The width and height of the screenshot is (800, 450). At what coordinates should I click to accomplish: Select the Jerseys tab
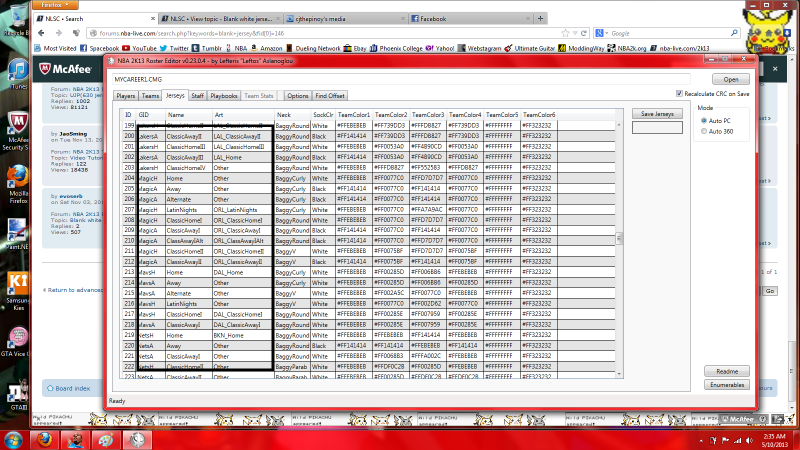(175, 95)
